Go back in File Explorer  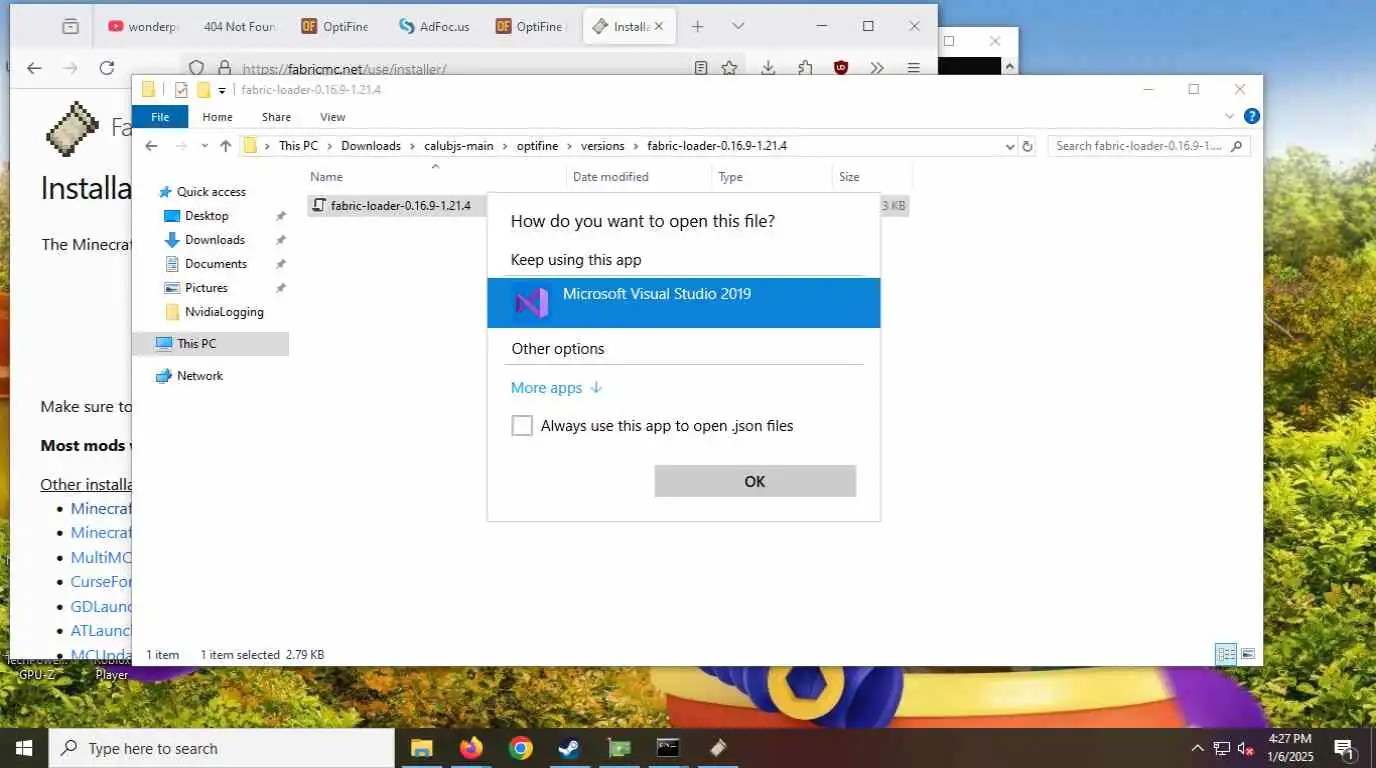tap(151, 146)
